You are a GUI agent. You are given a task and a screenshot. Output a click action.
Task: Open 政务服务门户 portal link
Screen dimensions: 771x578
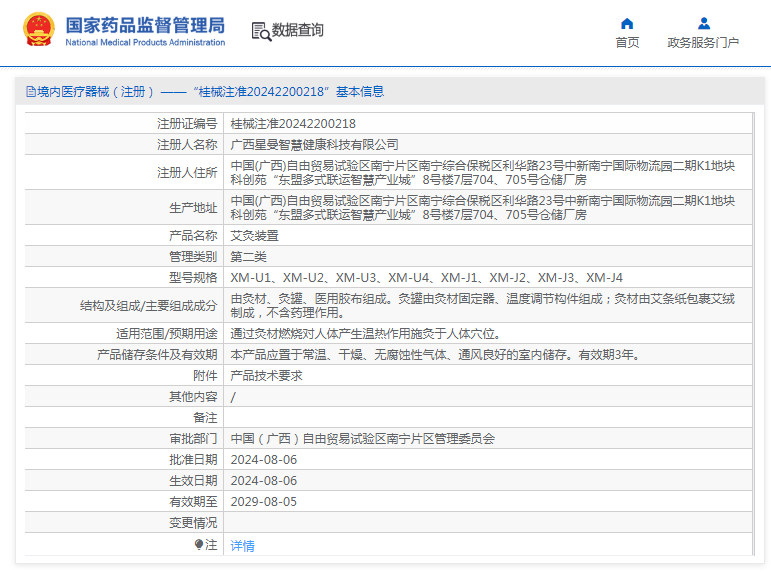coord(703,43)
